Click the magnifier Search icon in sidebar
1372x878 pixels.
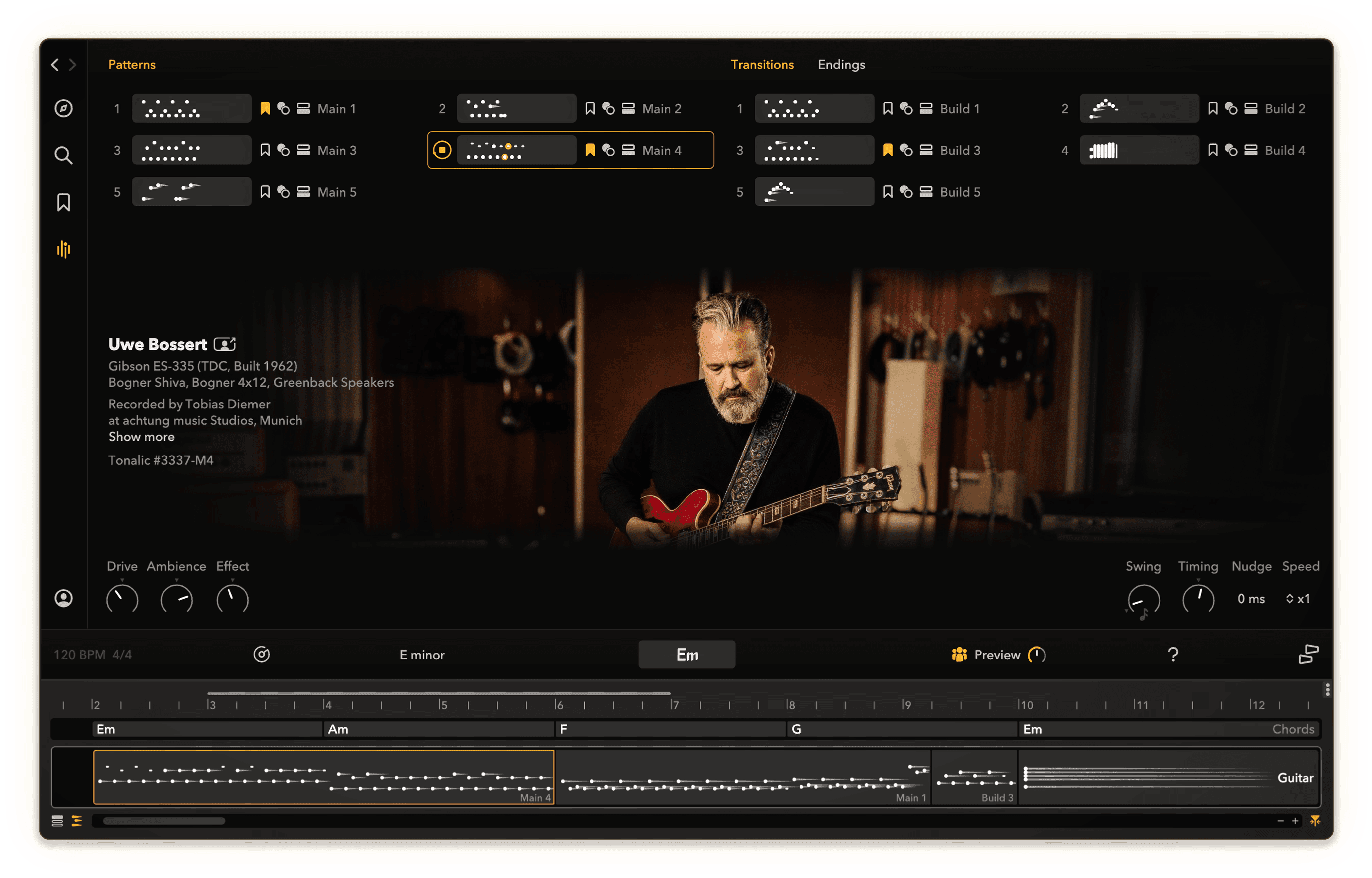[x=63, y=155]
